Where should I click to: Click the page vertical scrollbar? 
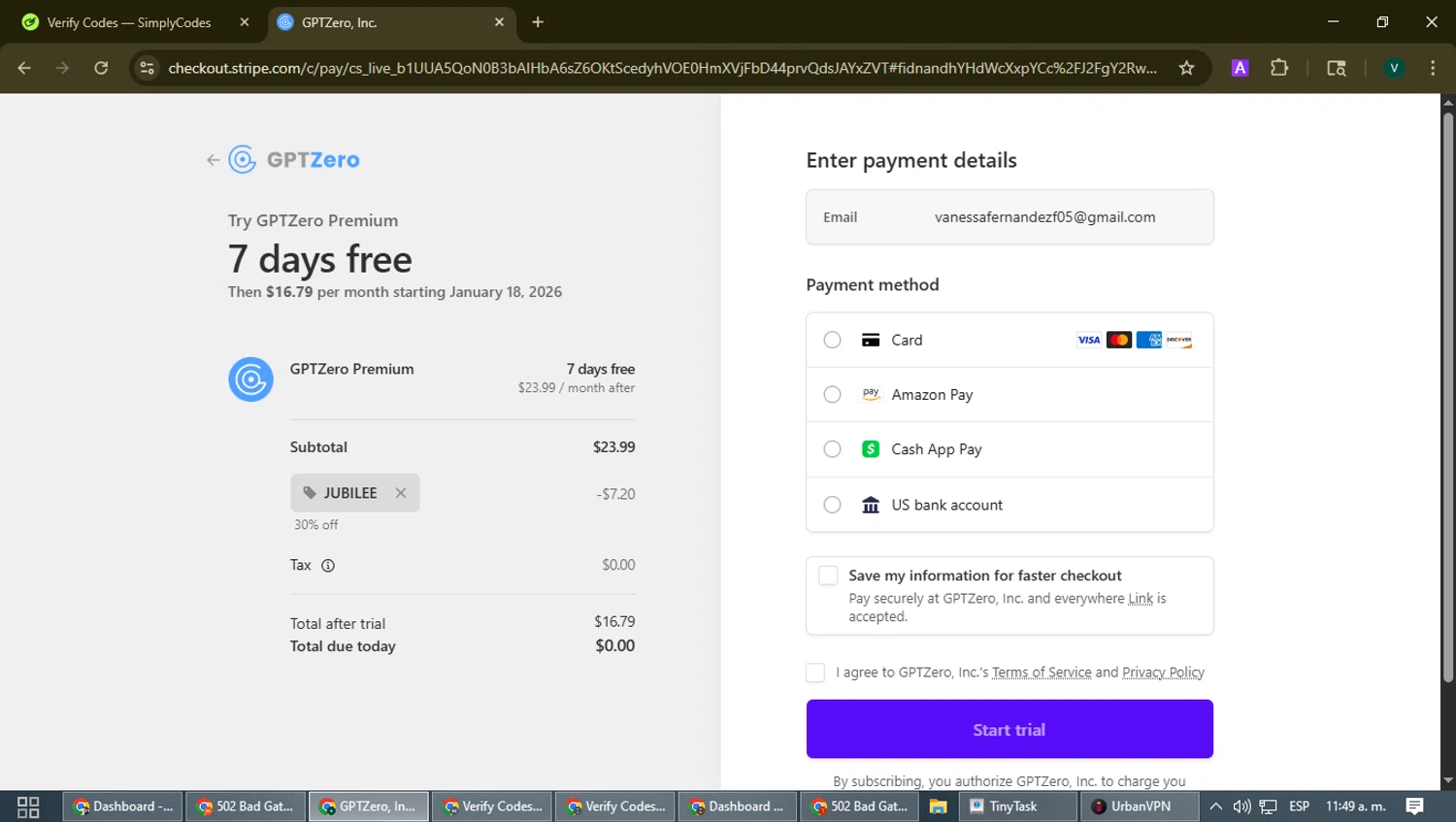pos(1448,399)
